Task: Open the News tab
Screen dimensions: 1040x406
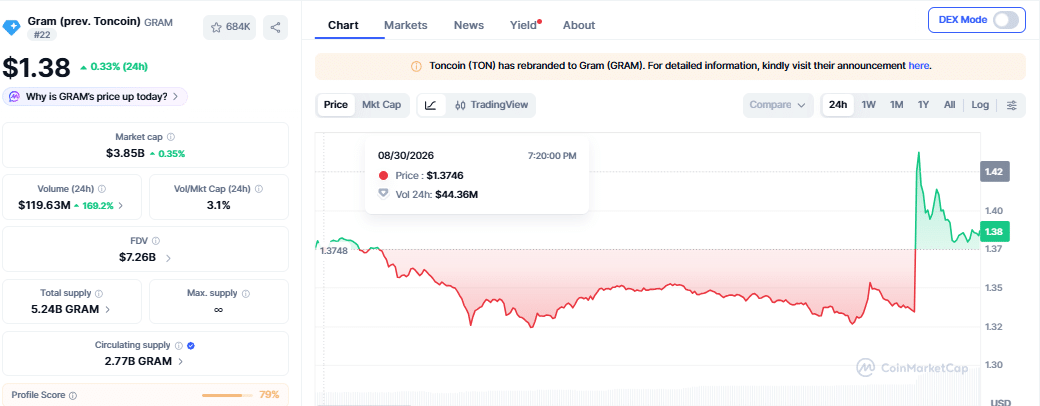Action: coord(469,25)
